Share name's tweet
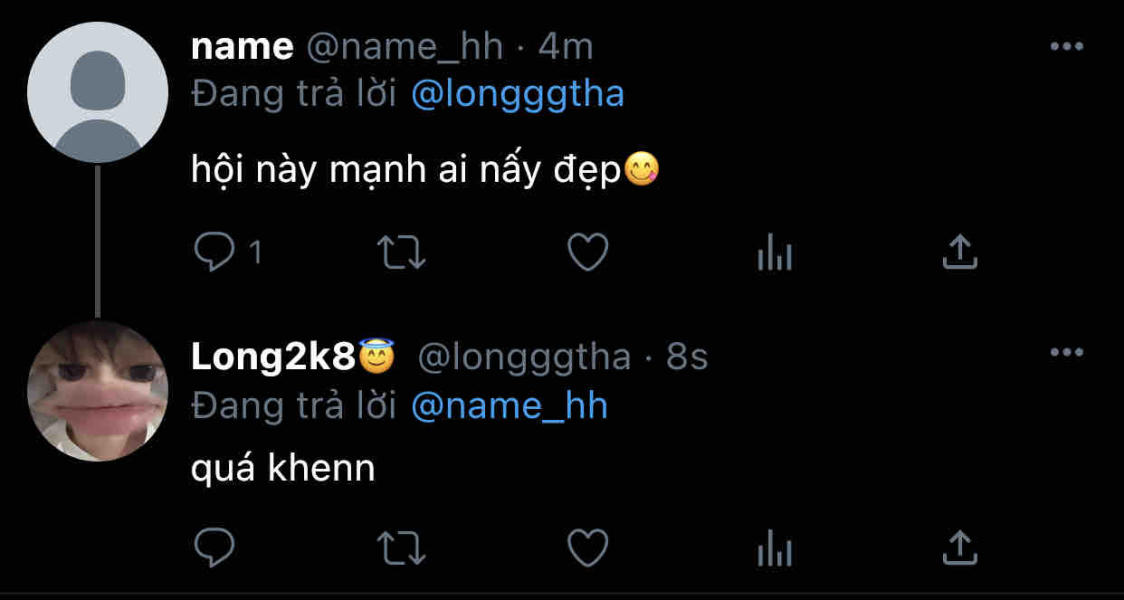This screenshot has height=600, width=1124. [x=959, y=253]
